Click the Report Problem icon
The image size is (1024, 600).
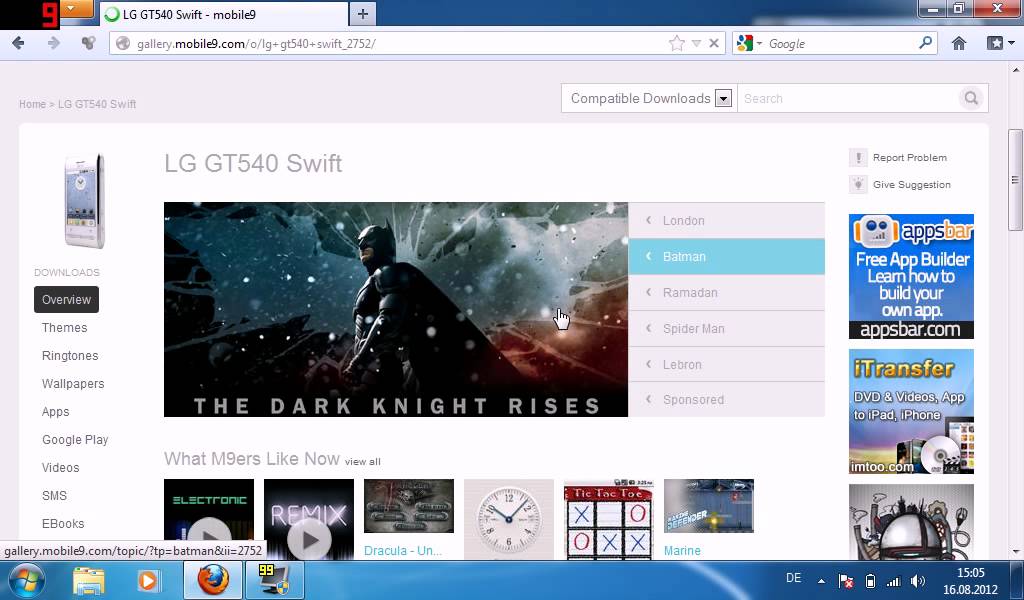(858, 158)
